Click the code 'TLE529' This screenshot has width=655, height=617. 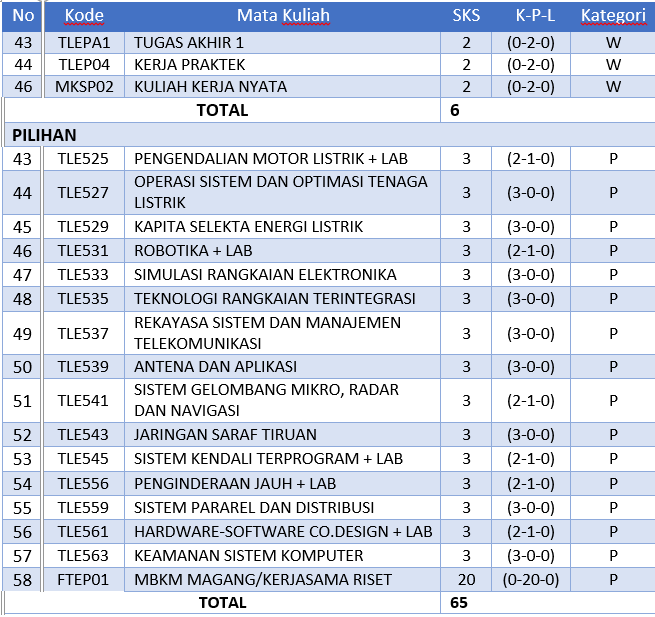(x=83, y=227)
